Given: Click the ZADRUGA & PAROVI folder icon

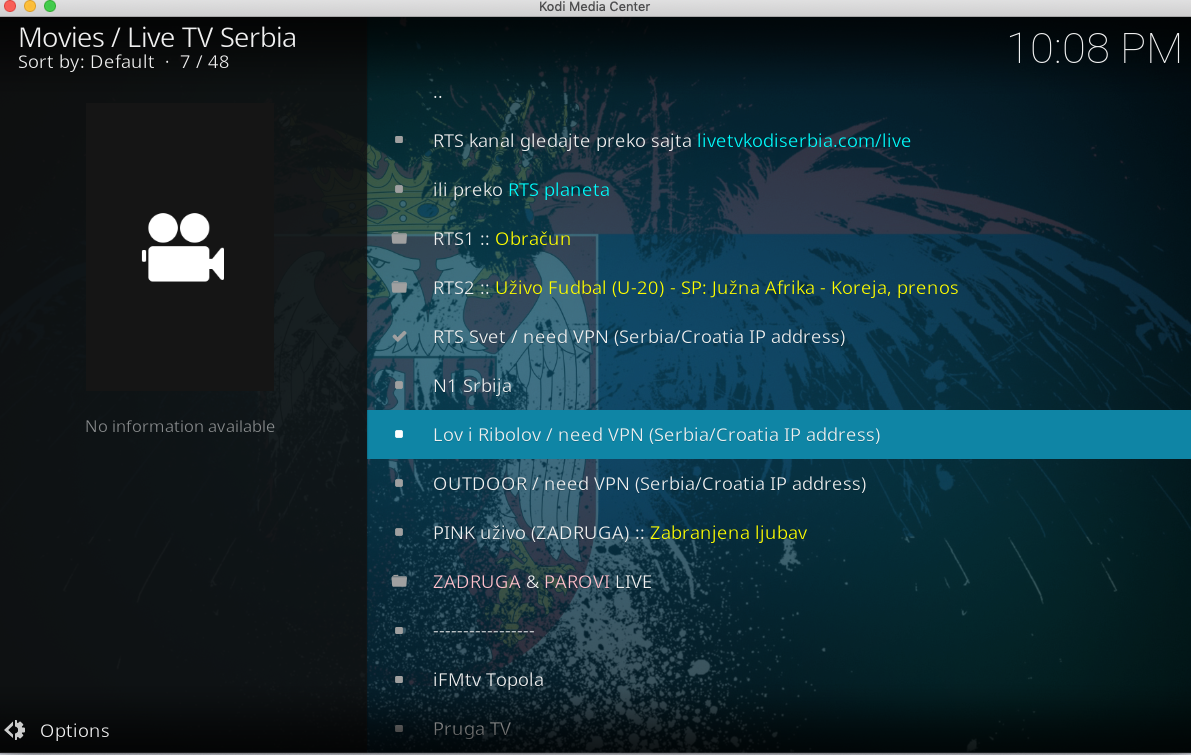Looking at the screenshot, I should (x=400, y=582).
